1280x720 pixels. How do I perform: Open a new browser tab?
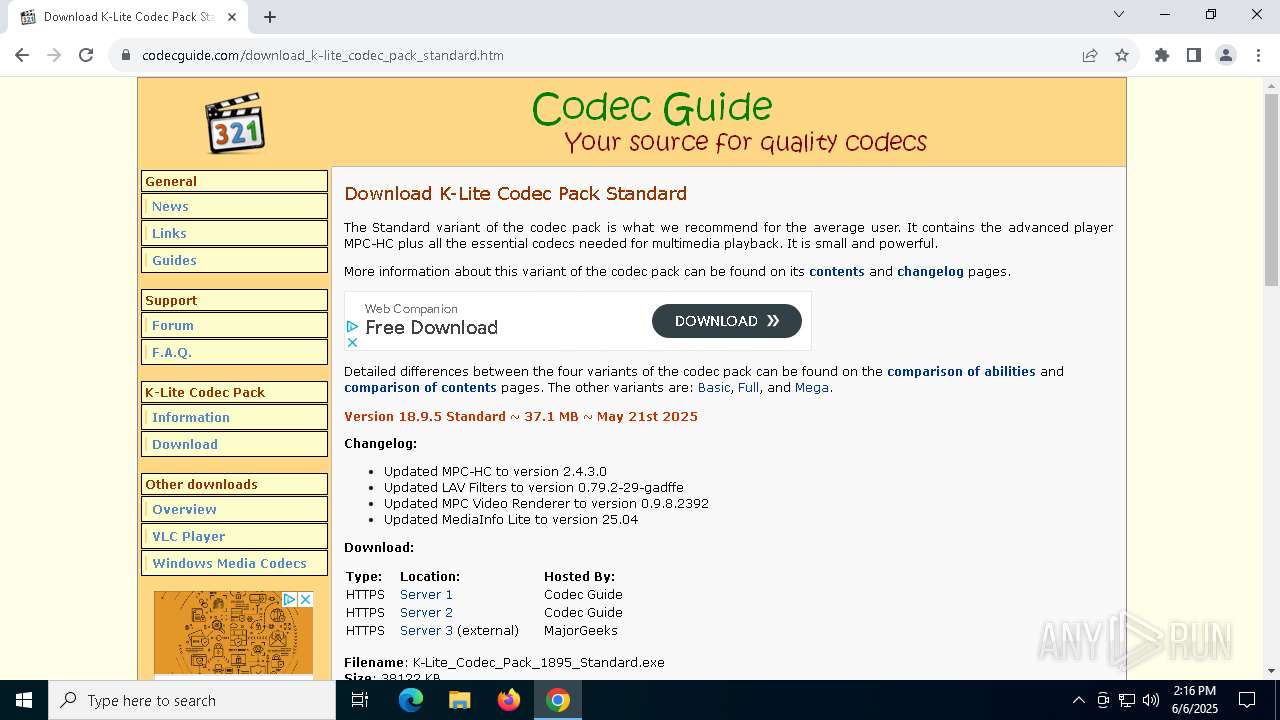click(270, 17)
